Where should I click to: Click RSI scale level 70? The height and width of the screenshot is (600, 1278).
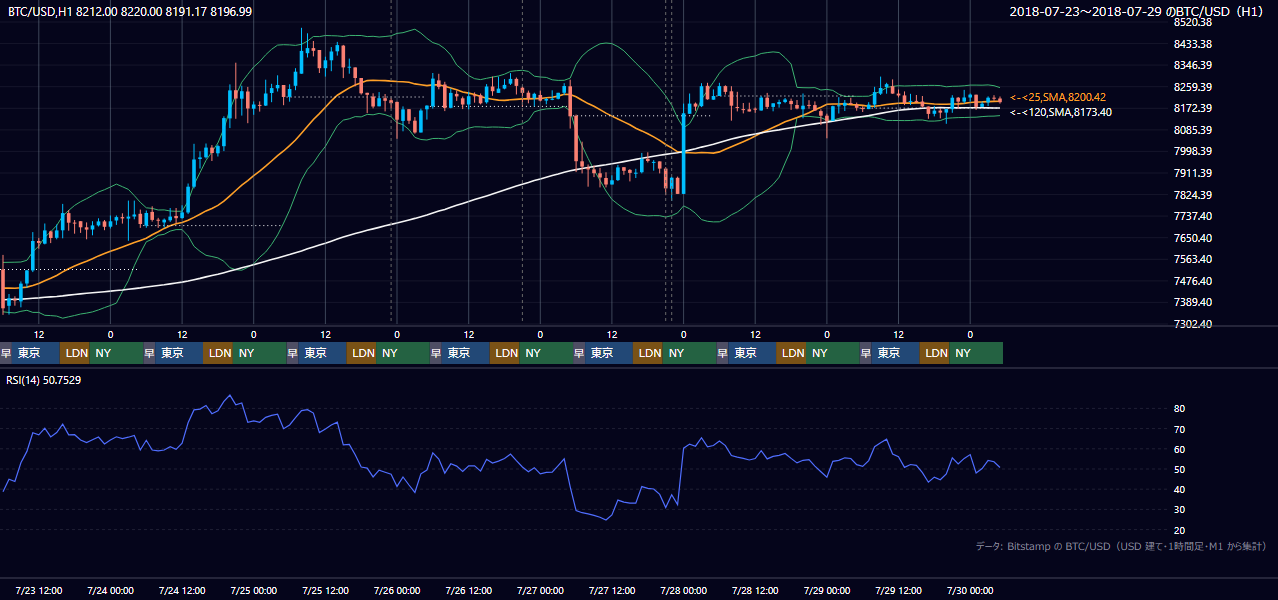click(1180, 429)
